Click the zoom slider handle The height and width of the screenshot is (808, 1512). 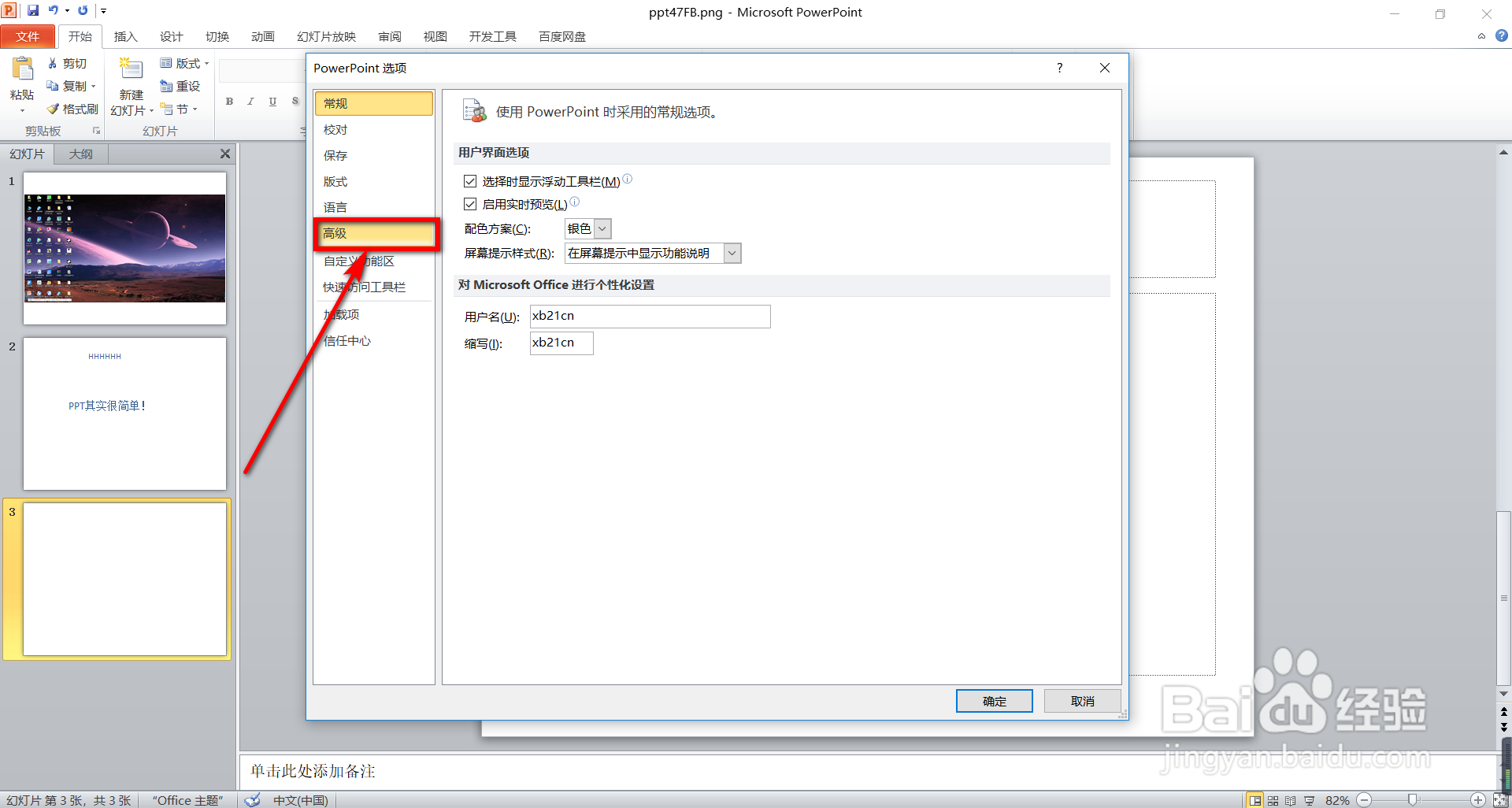pyautogui.click(x=1413, y=800)
